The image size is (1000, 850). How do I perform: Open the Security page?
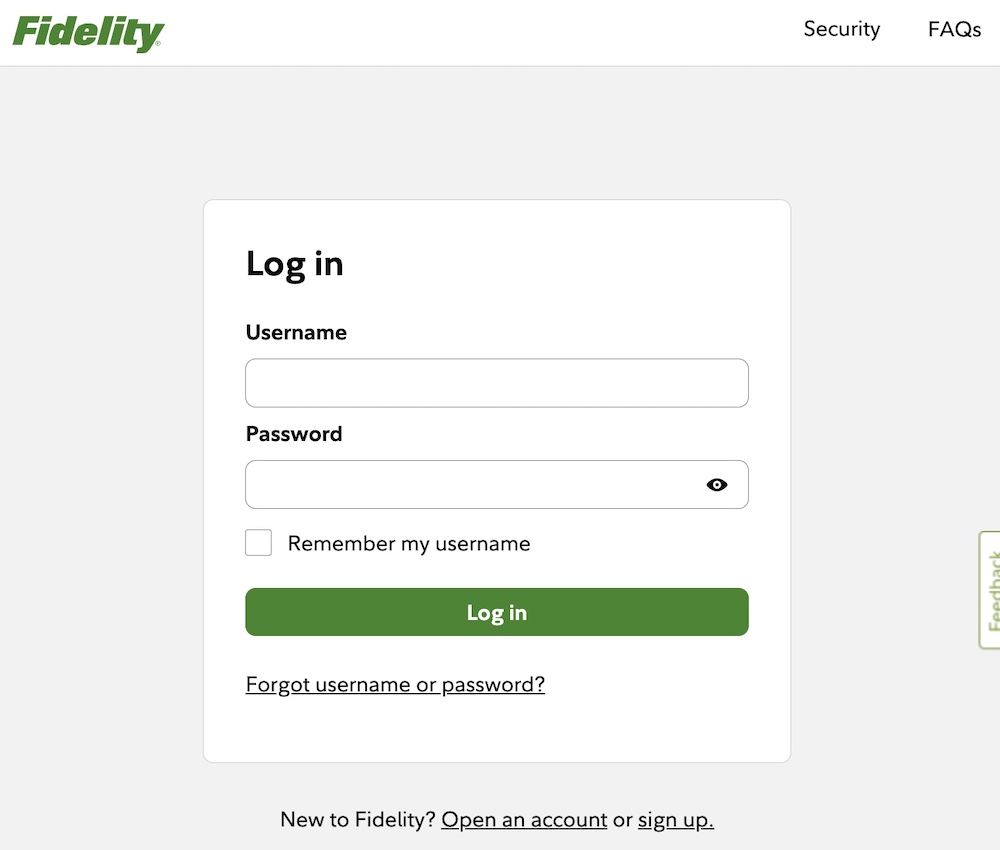(x=841, y=29)
